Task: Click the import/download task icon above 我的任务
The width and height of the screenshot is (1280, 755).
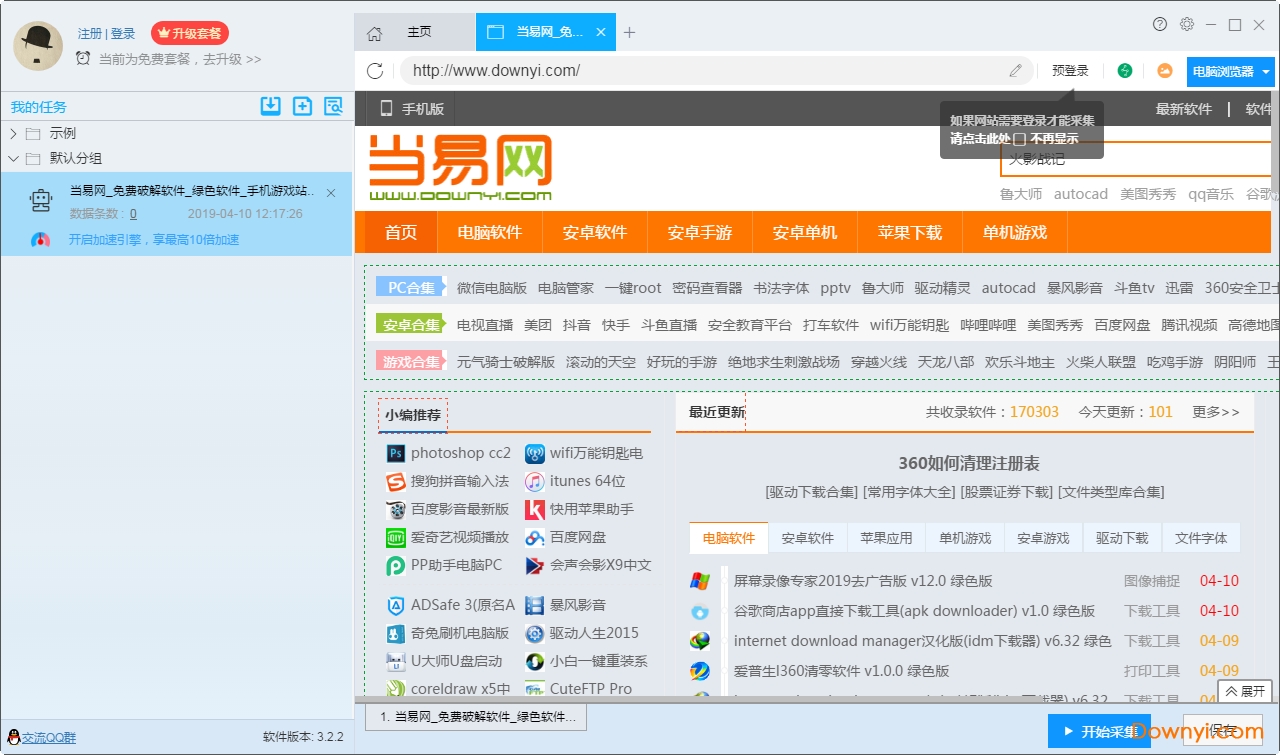Action: coord(270,106)
